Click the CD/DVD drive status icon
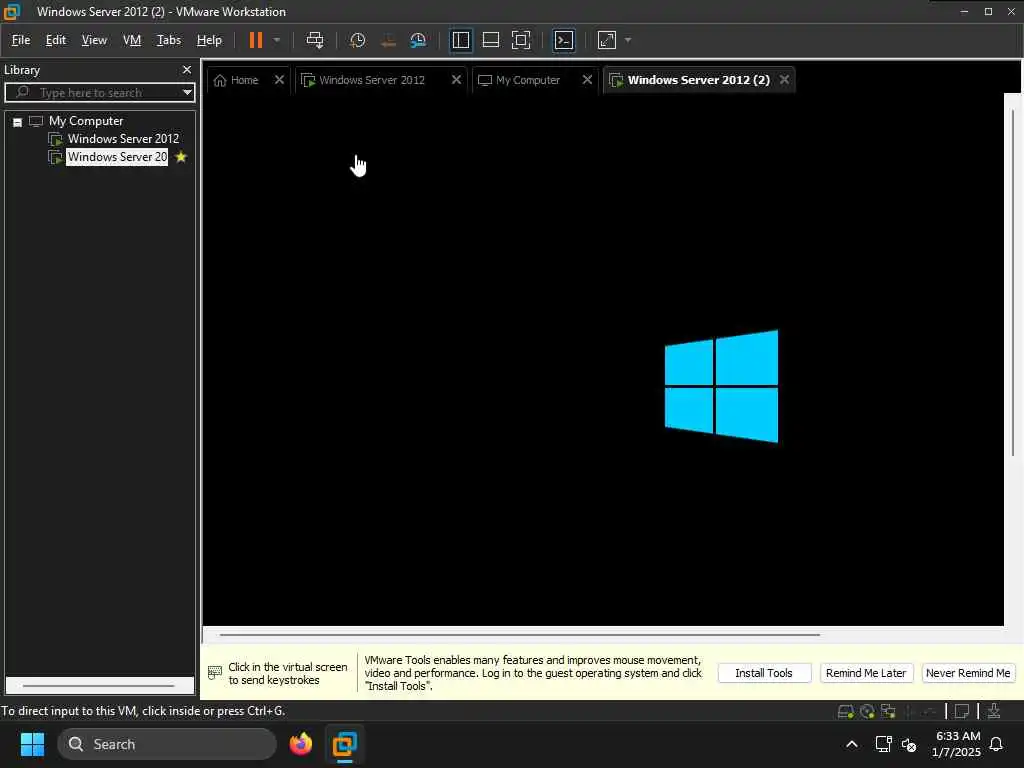The height and width of the screenshot is (768, 1024). (867, 711)
